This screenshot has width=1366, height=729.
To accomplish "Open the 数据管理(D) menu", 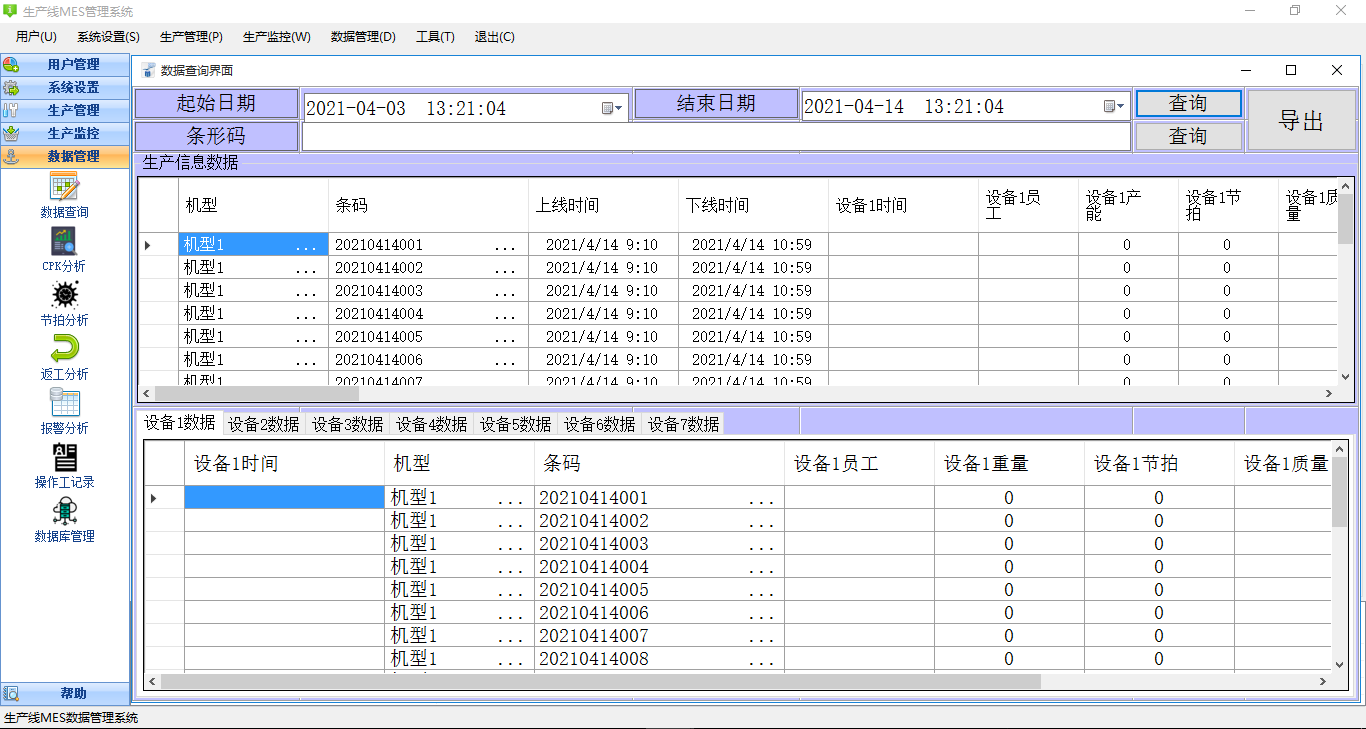I will 363,37.
